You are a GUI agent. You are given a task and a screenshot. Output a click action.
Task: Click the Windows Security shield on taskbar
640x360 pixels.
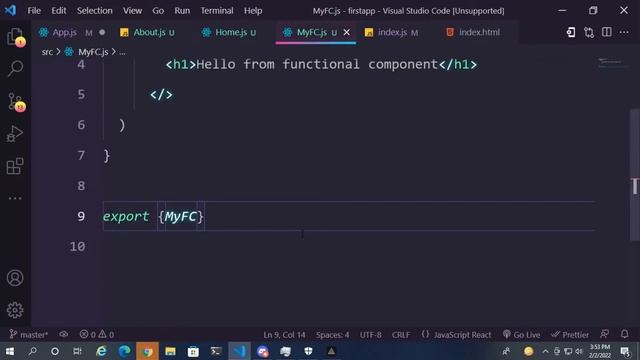tap(308, 351)
